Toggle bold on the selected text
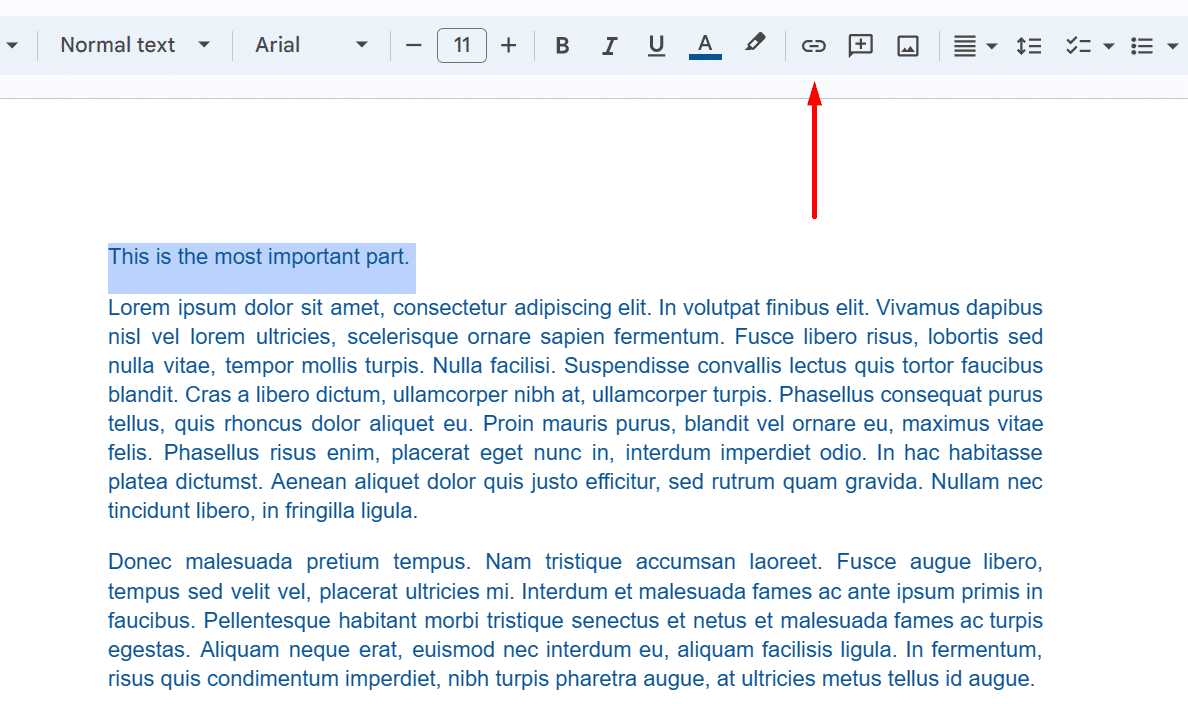 point(562,45)
